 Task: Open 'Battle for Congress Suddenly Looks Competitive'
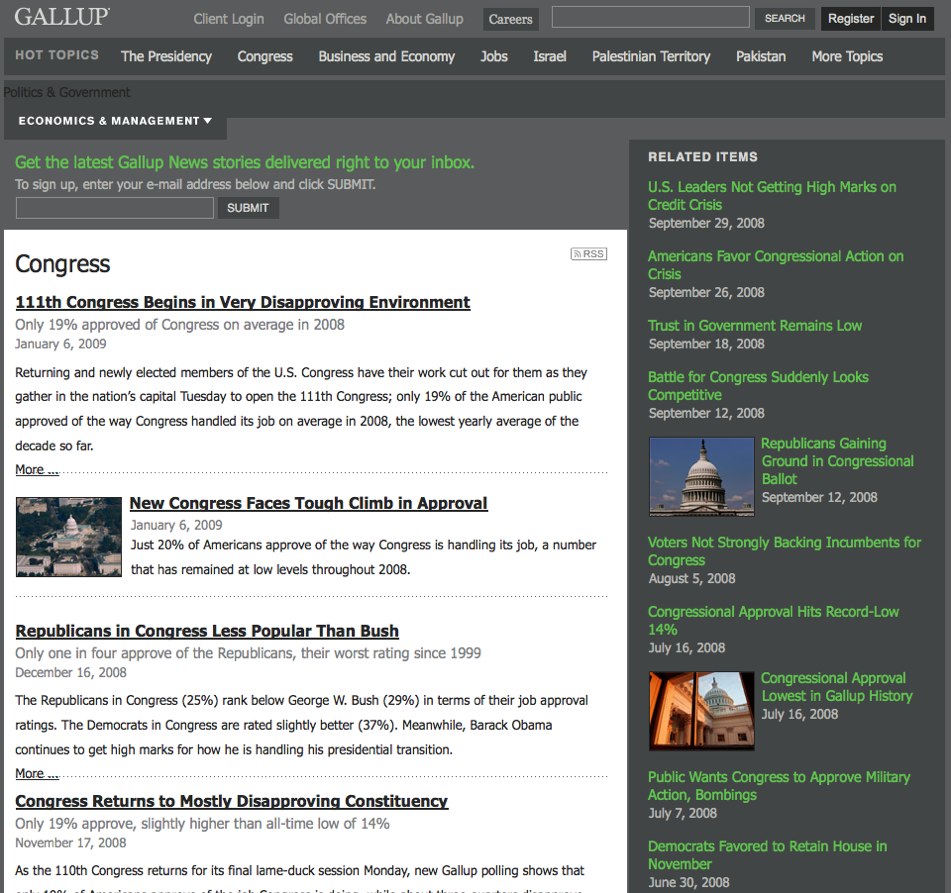pyautogui.click(x=758, y=386)
